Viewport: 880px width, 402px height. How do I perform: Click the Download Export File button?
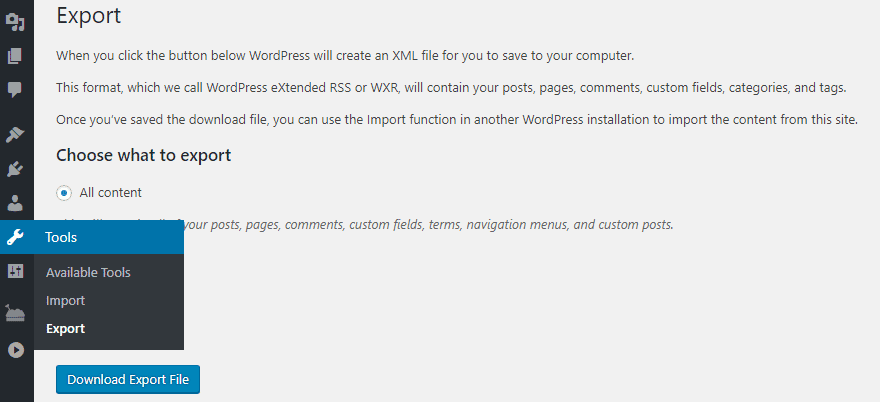128,380
